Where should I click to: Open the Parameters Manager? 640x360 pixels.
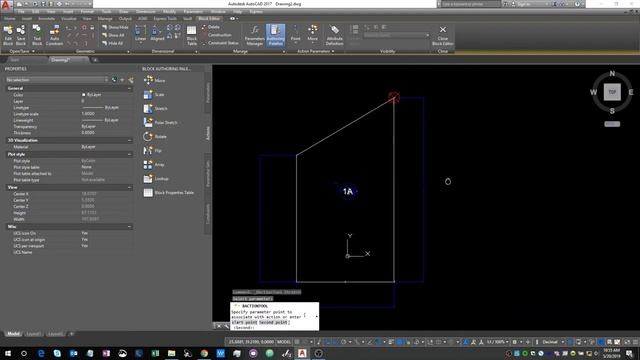coord(255,35)
